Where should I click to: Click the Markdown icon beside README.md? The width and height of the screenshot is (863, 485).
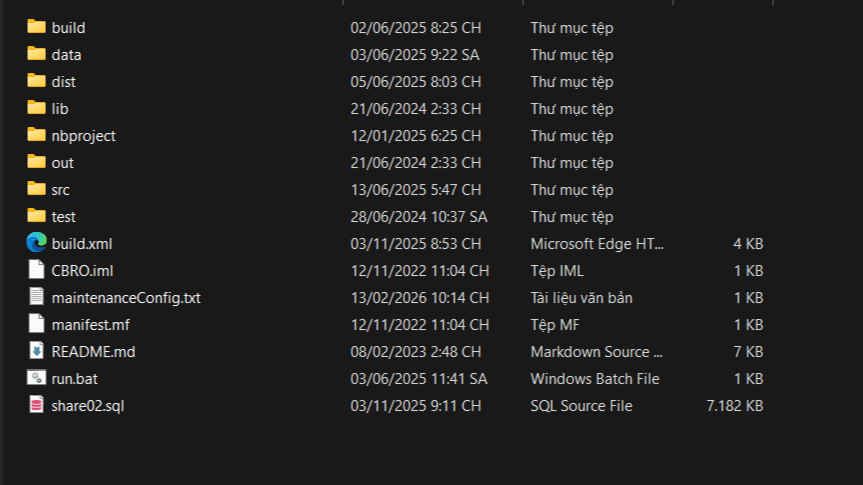click(x=36, y=351)
